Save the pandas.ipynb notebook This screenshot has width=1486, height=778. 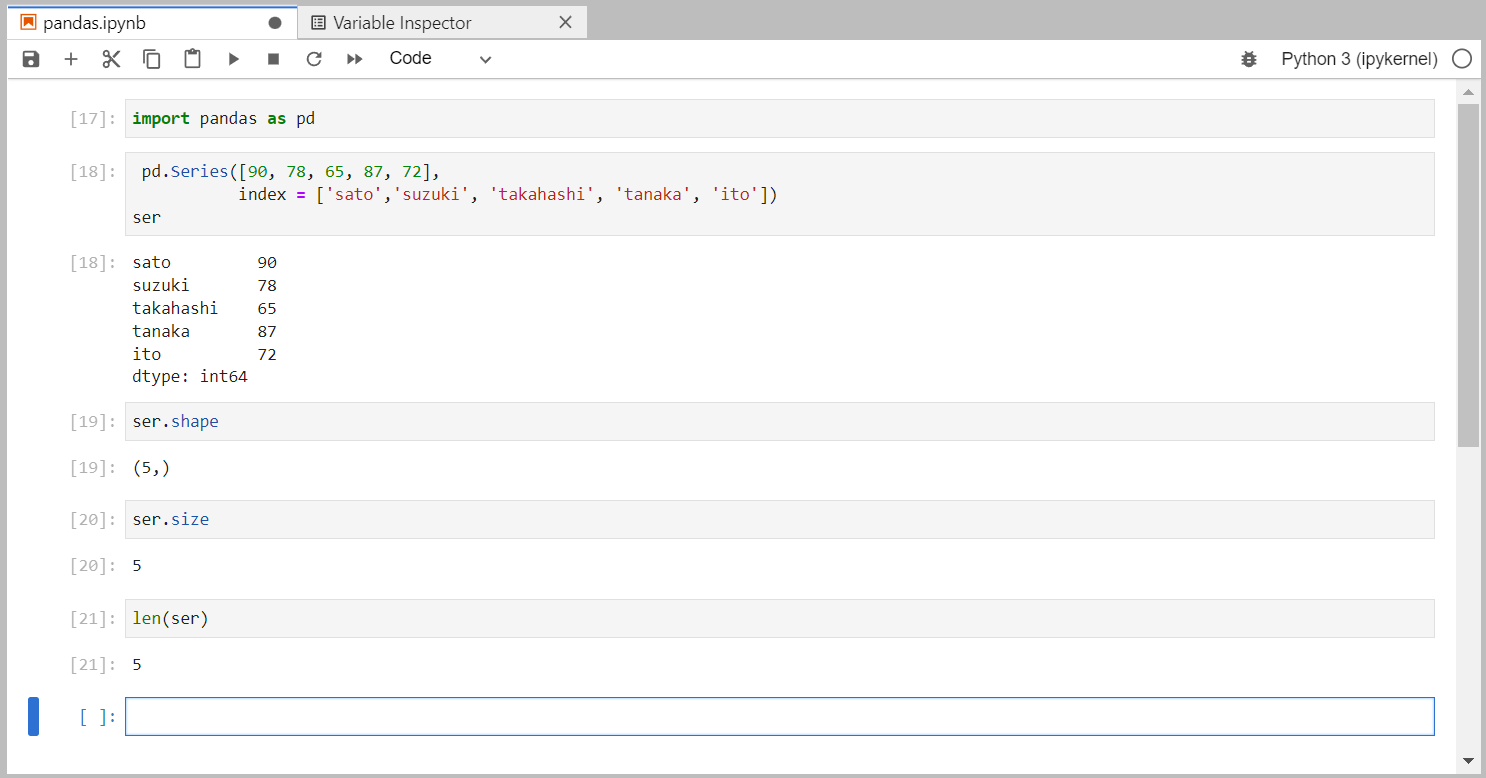click(x=30, y=58)
